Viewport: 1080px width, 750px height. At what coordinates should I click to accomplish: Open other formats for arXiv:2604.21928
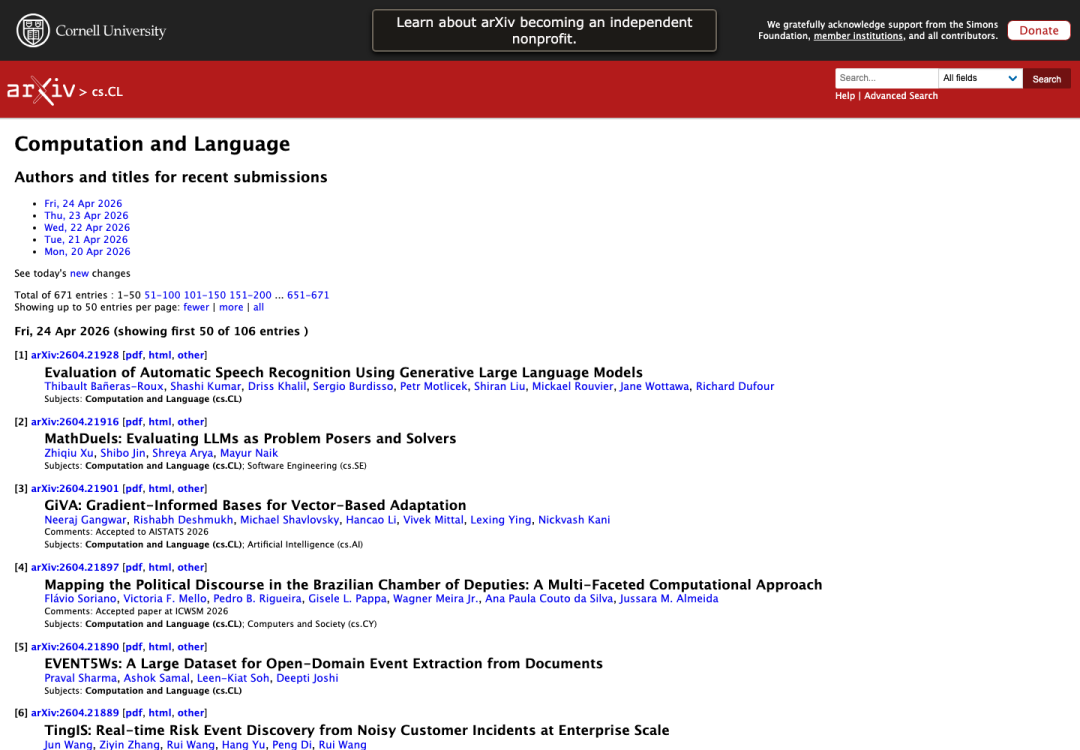click(190, 355)
